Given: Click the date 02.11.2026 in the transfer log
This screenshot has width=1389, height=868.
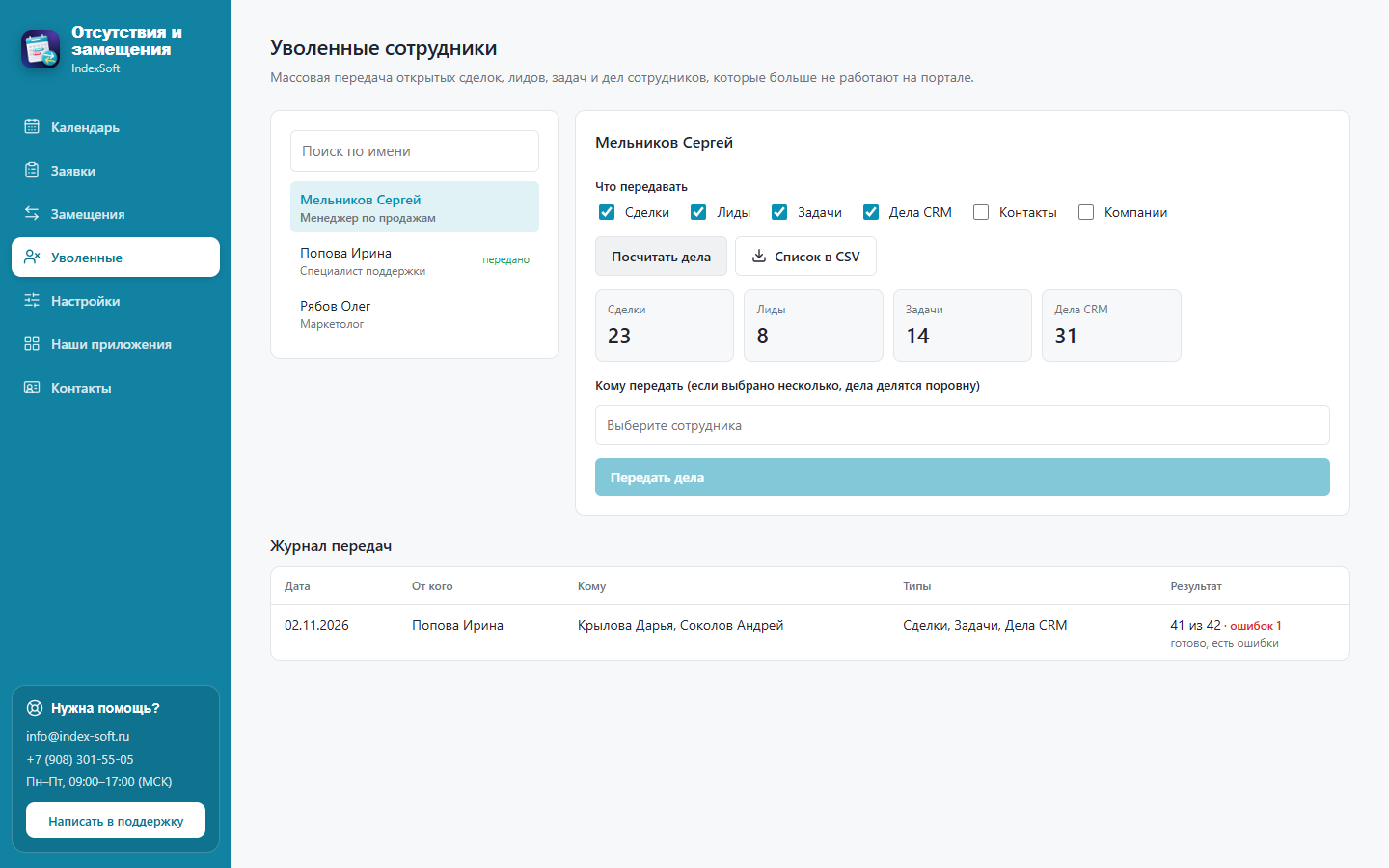Looking at the screenshot, I should 316,625.
